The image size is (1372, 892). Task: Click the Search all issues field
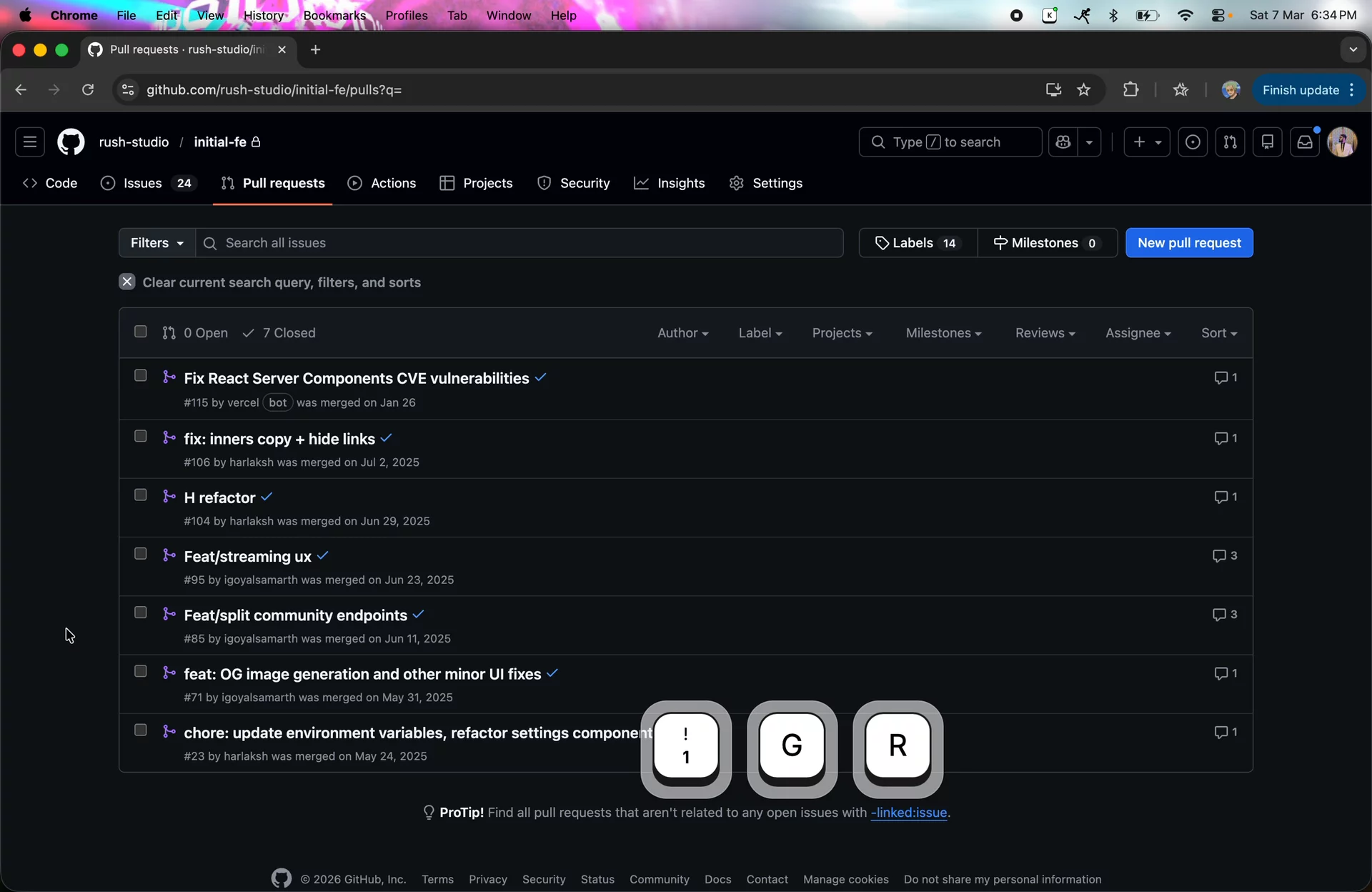[x=500, y=243]
